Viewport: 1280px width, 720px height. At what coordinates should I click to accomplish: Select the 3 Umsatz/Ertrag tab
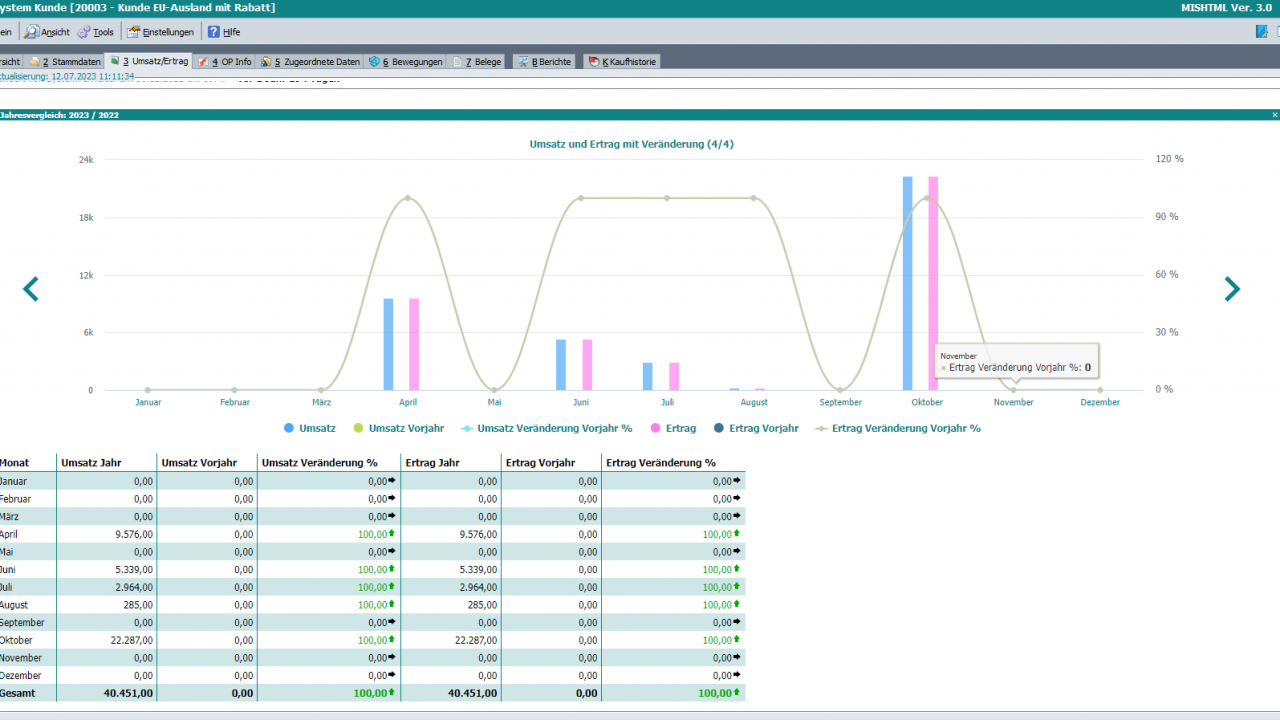[x=149, y=61]
